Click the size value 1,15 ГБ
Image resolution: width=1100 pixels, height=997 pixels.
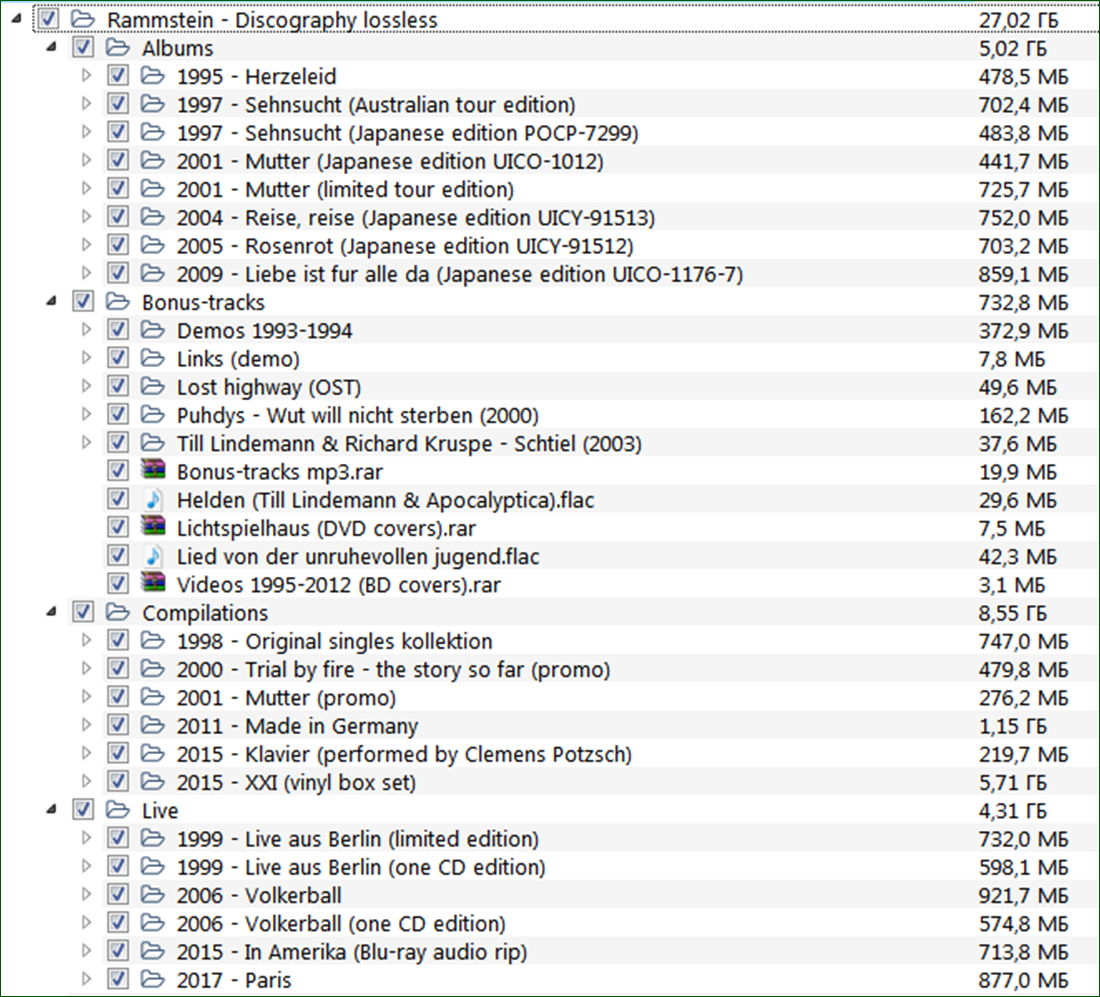[x=1012, y=725]
